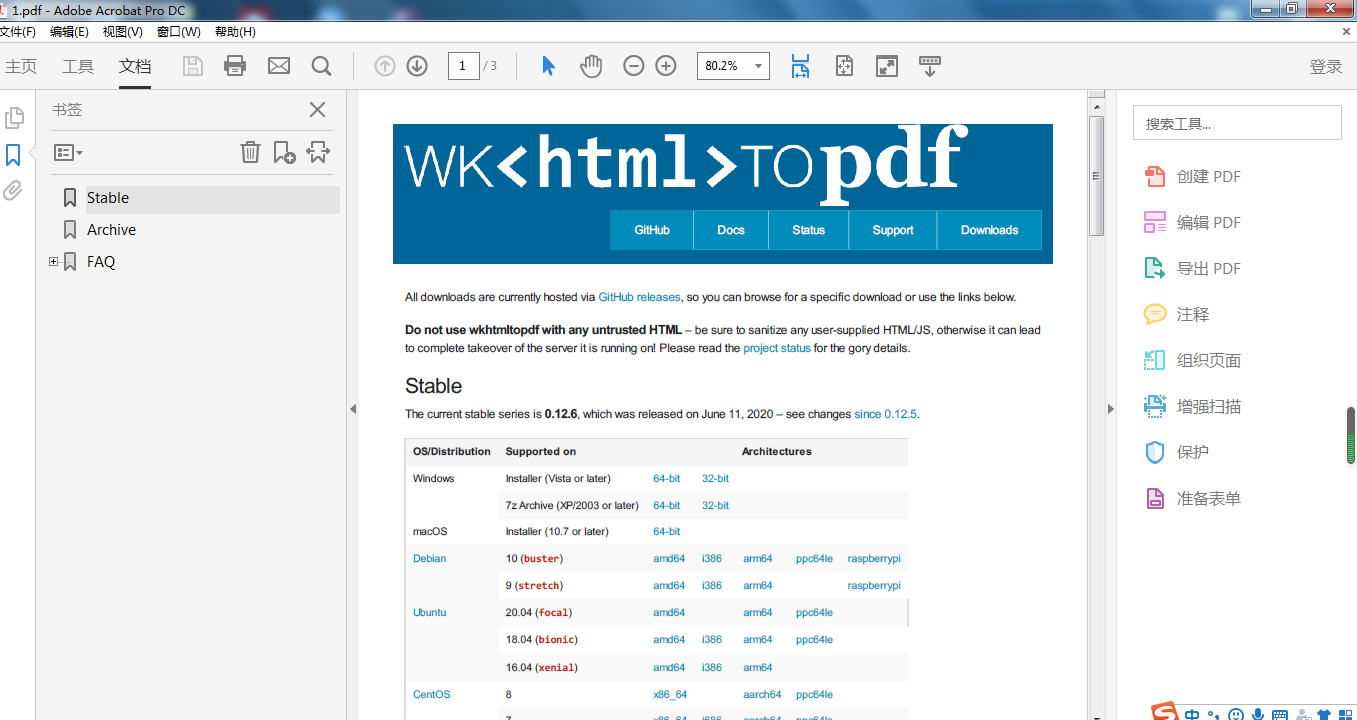
Task: Click the page number input field
Action: click(x=463, y=66)
